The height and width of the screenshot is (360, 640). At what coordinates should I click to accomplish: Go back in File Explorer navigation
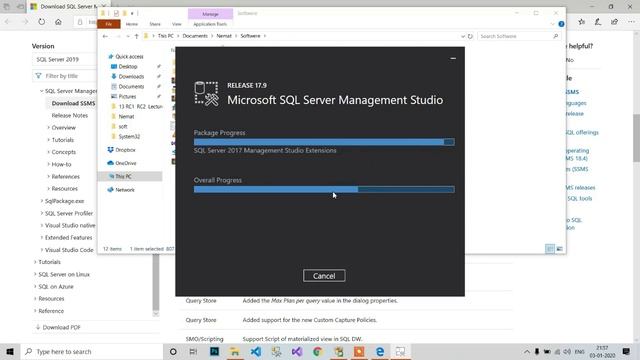click(x=105, y=36)
